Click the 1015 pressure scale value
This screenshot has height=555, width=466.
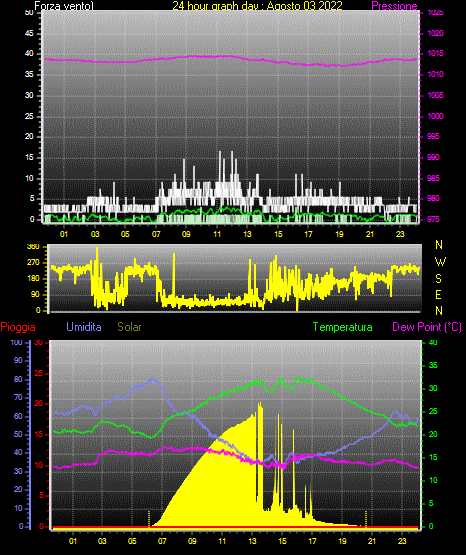click(x=435, y=53)
